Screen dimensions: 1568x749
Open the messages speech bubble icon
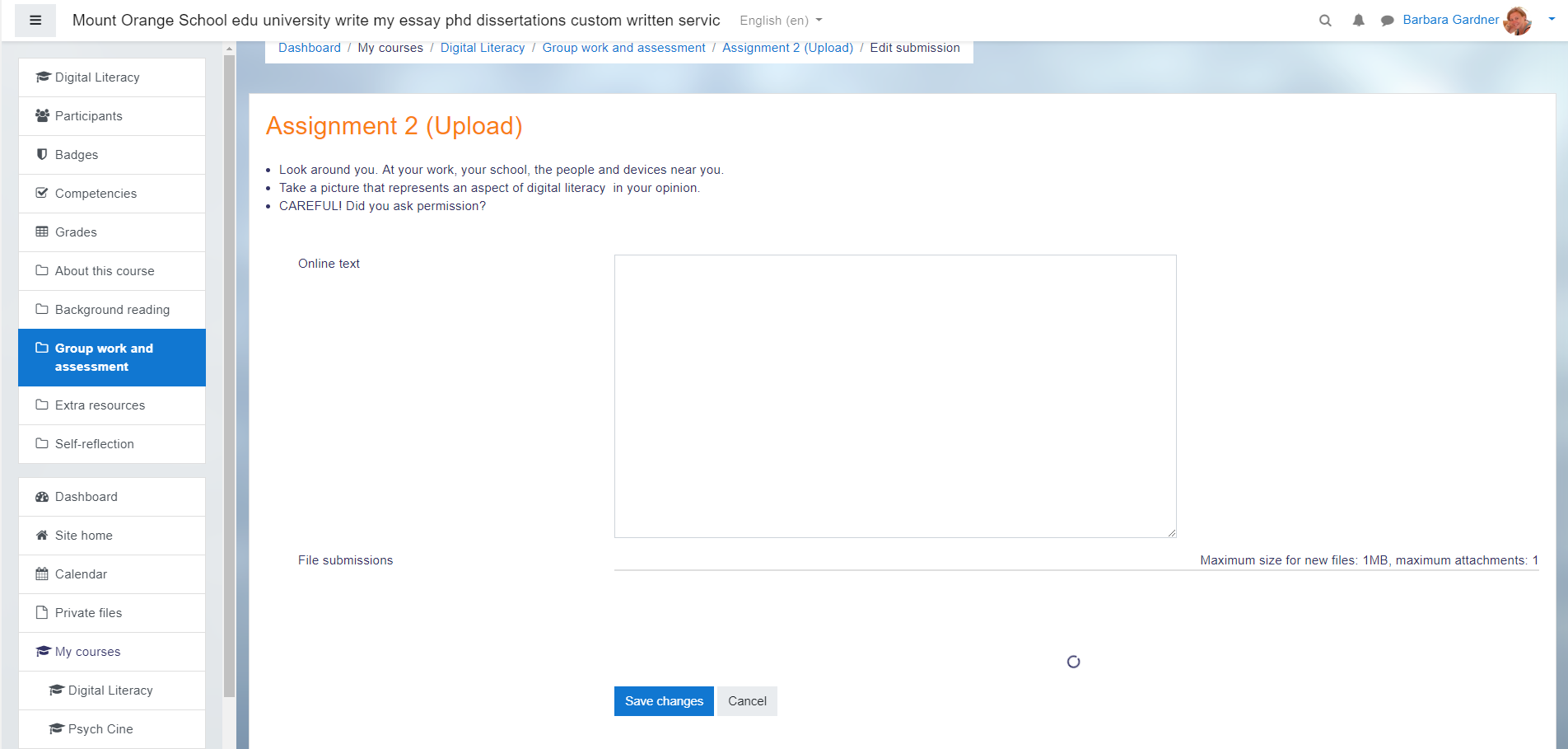point(1387,21)
